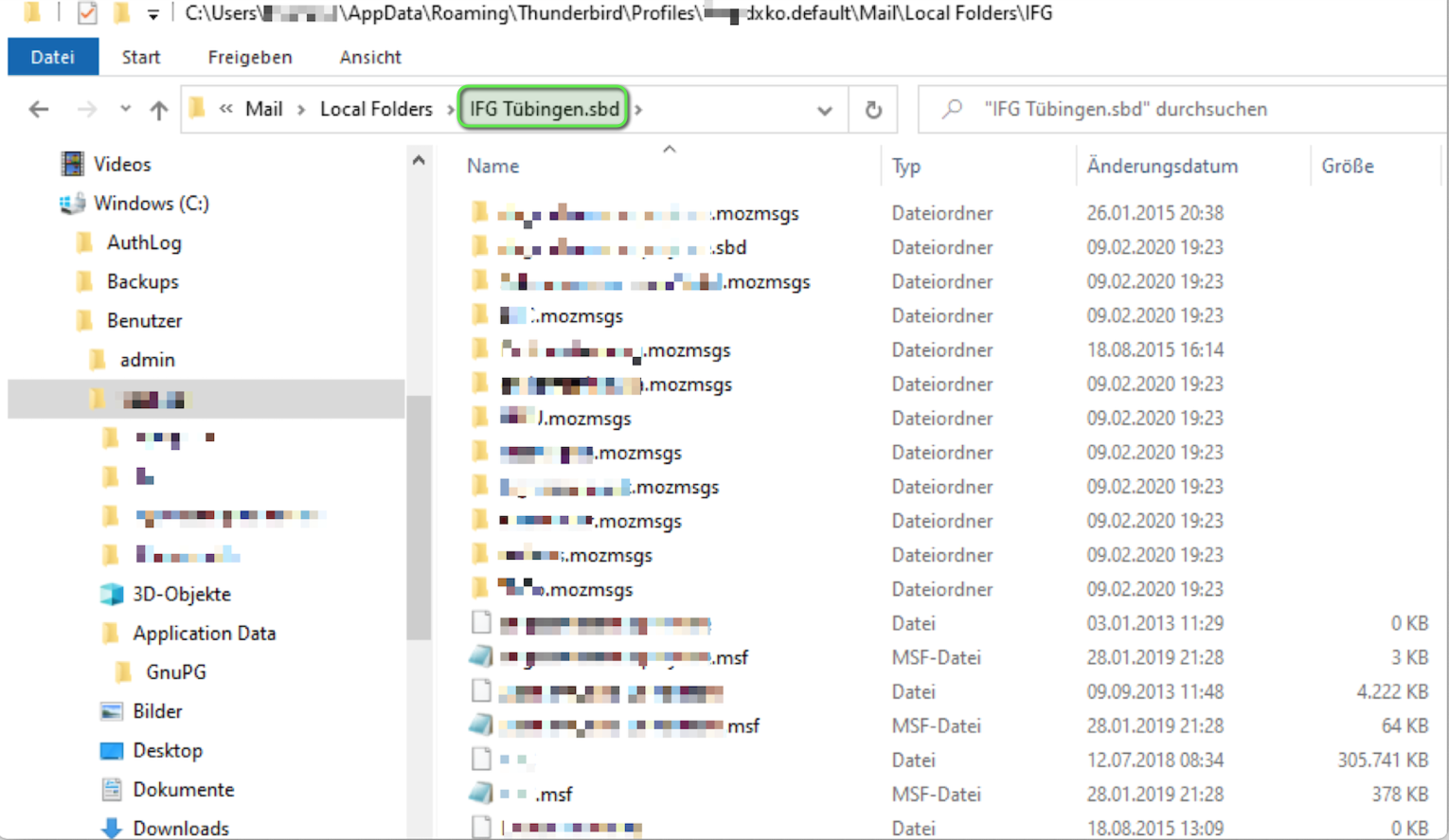Select the 3D-Objekte folder icon
Viewport: 1449px width, 840px height.
click(112, 594)
